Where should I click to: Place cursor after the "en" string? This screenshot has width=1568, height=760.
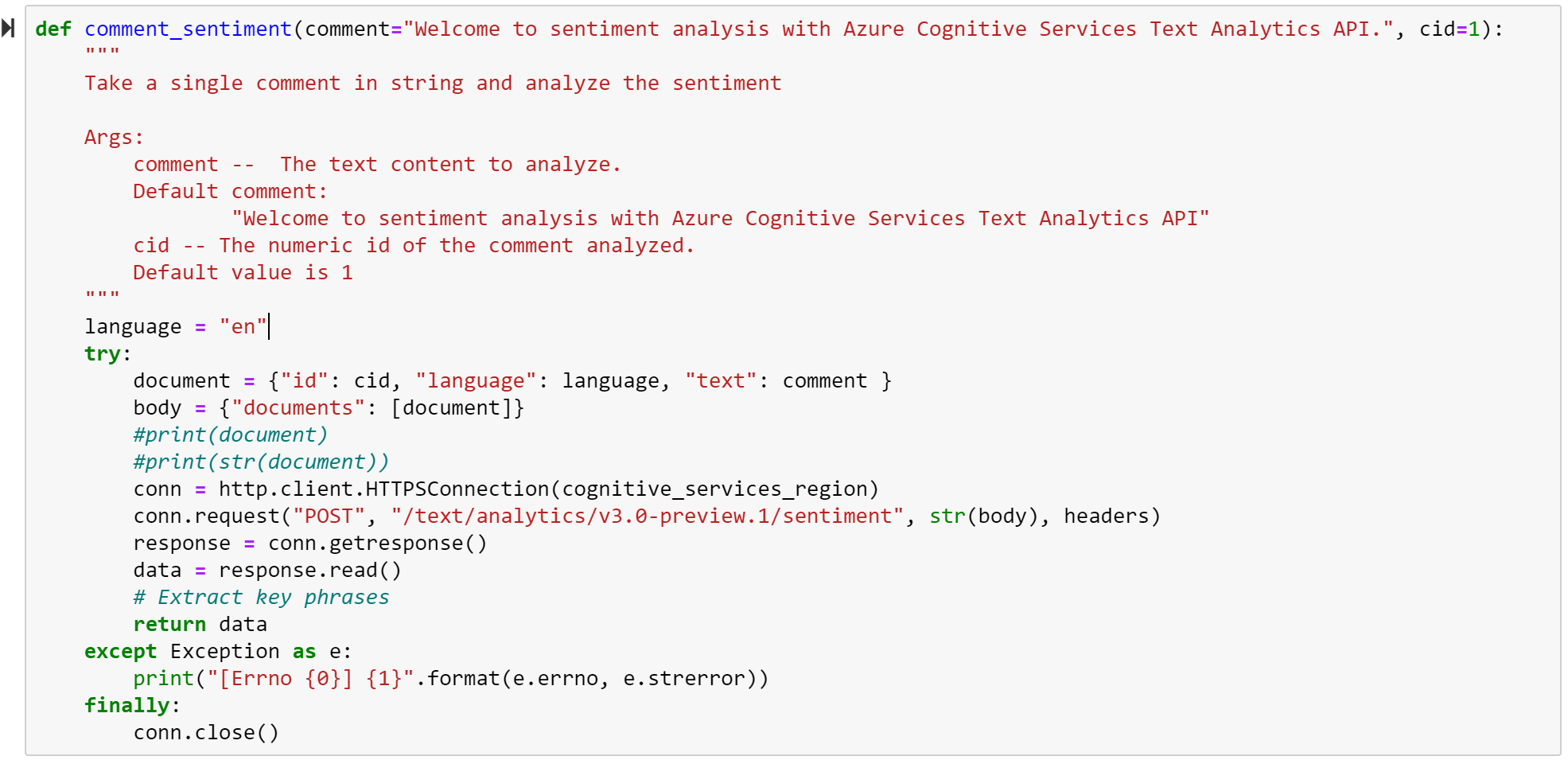[269, 327]
